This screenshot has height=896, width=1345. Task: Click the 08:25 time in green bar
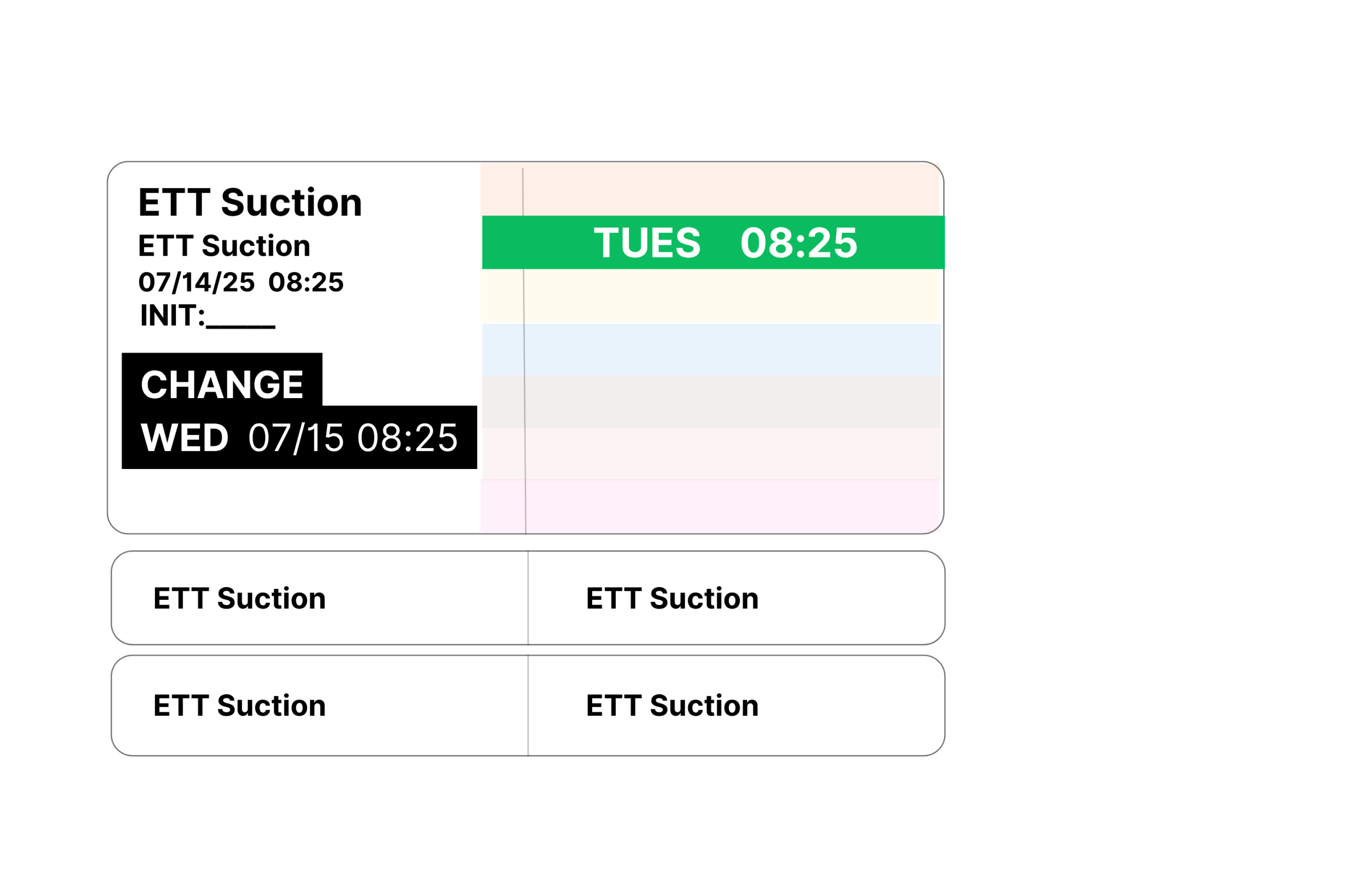pyautogui.click(x=798, y=243)
